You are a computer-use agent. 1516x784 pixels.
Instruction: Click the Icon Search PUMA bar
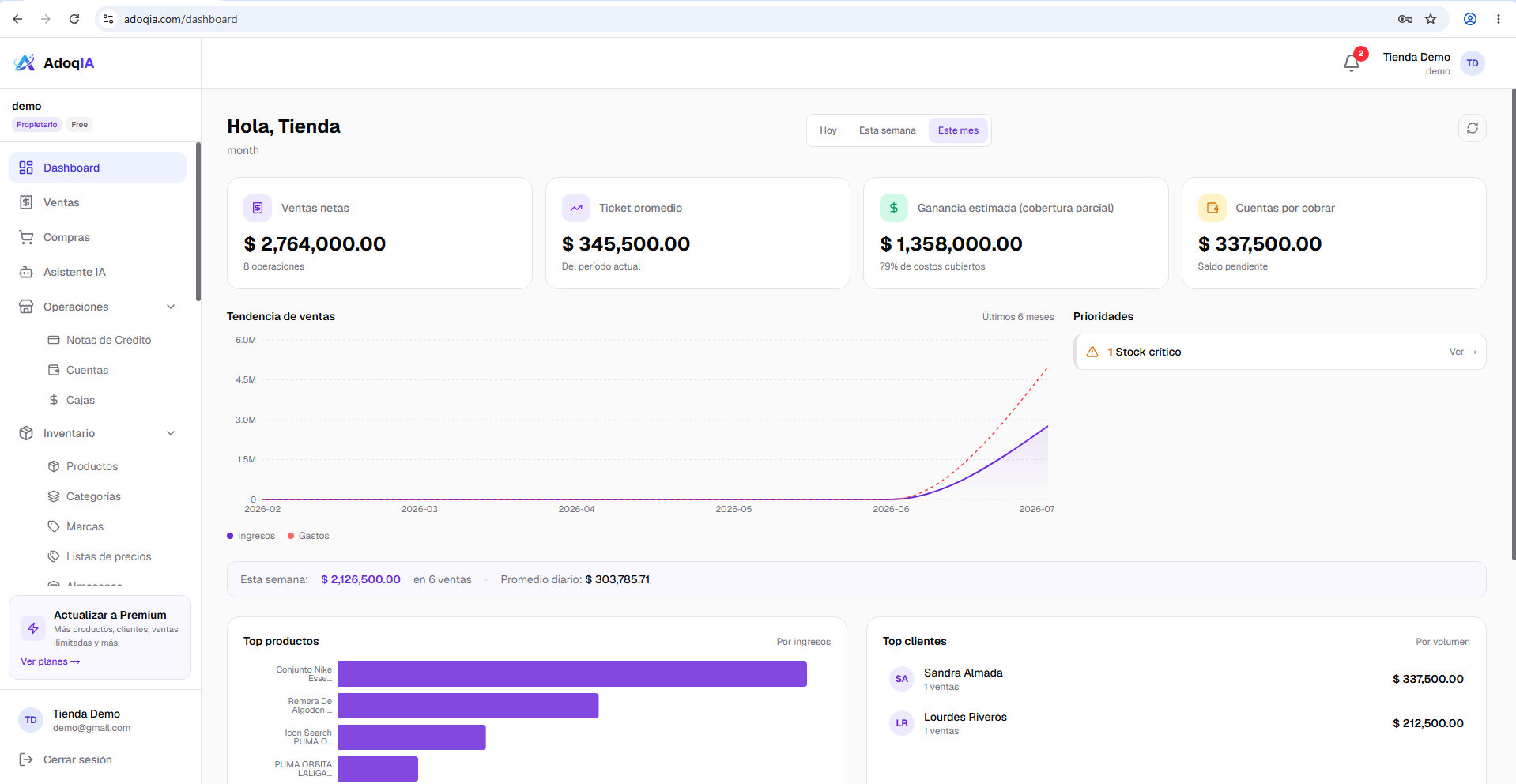pos(412,737)
